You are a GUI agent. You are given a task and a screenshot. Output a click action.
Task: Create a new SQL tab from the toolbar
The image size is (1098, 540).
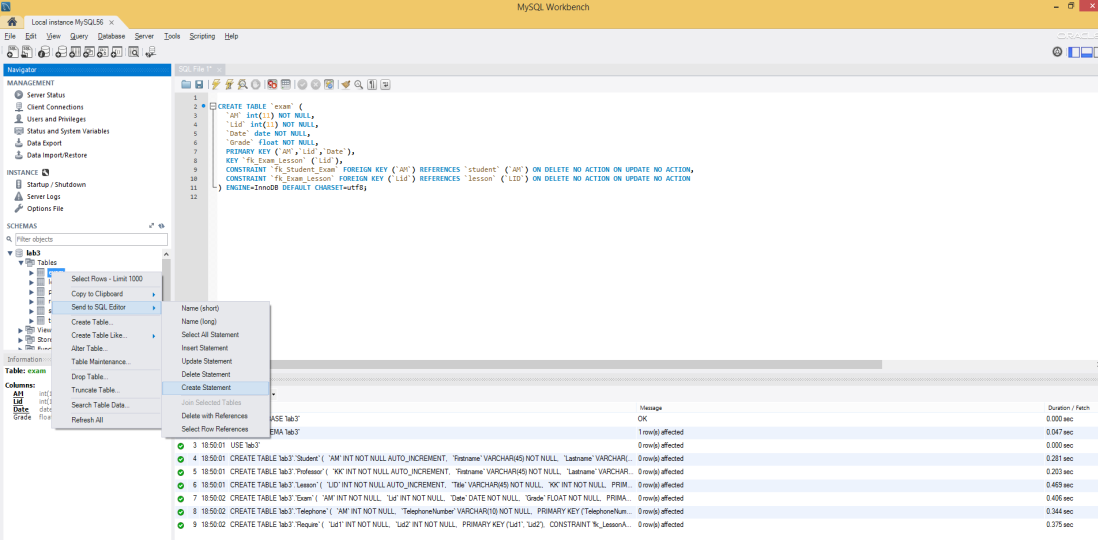(13, 51)
